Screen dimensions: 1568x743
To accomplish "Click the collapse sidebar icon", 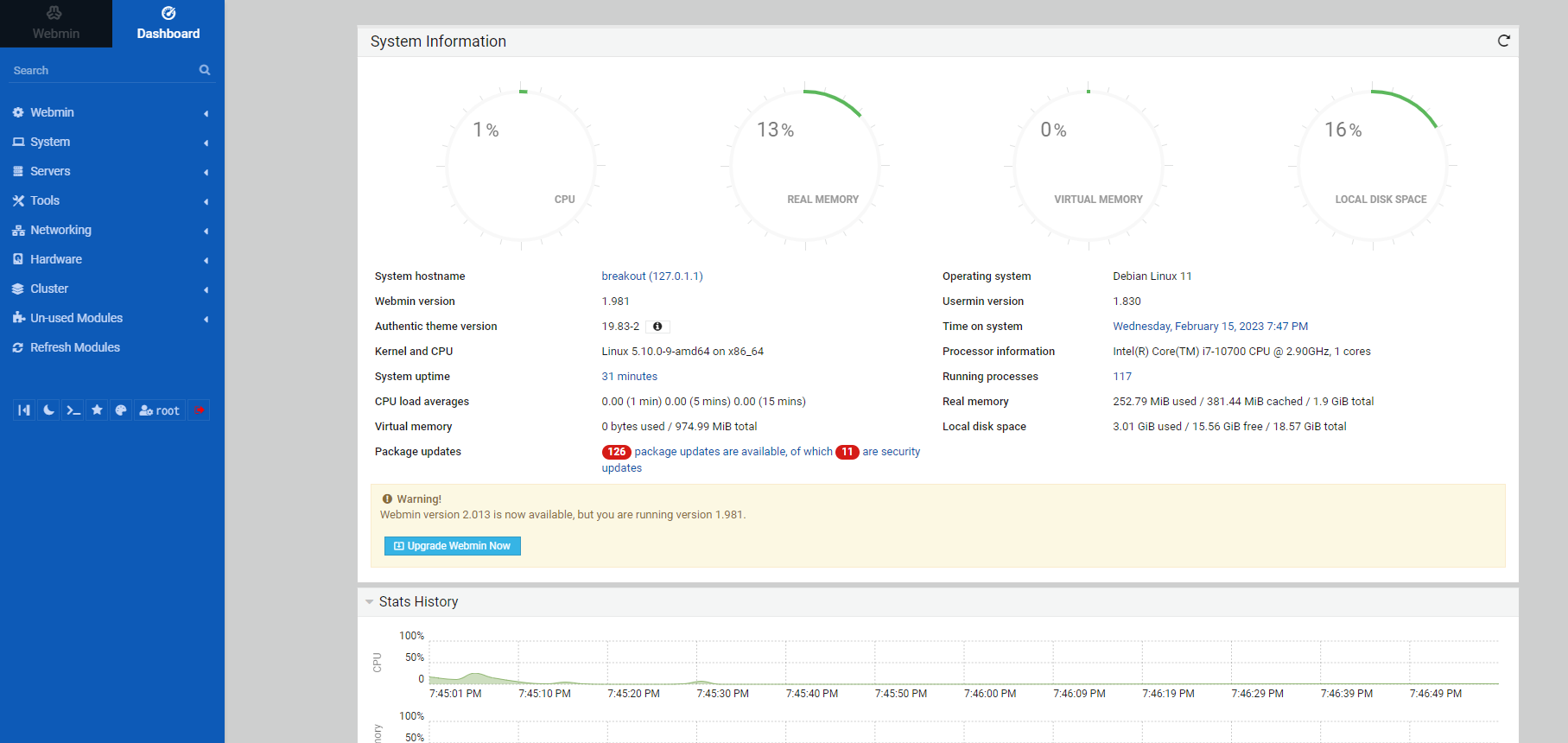I will click(24, 410).
